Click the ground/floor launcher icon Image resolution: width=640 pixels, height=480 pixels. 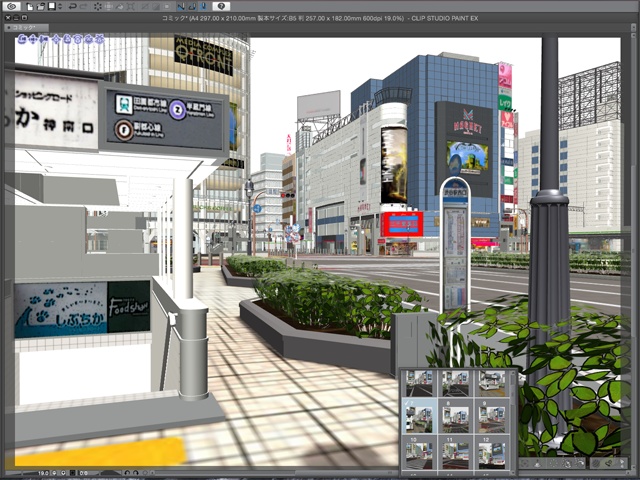pos(537,463)
